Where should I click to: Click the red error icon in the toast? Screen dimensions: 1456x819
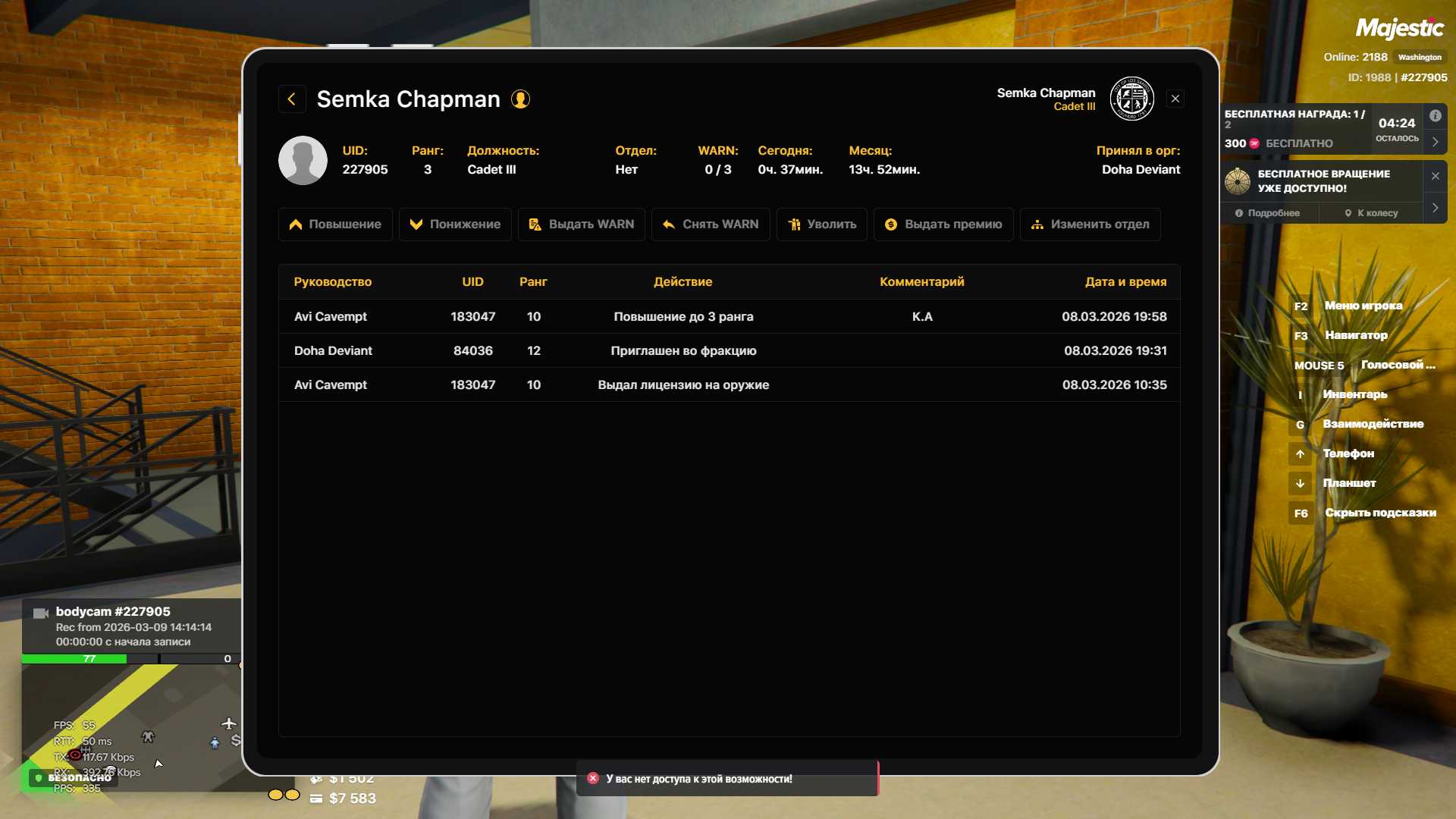[x=593, y=778]
